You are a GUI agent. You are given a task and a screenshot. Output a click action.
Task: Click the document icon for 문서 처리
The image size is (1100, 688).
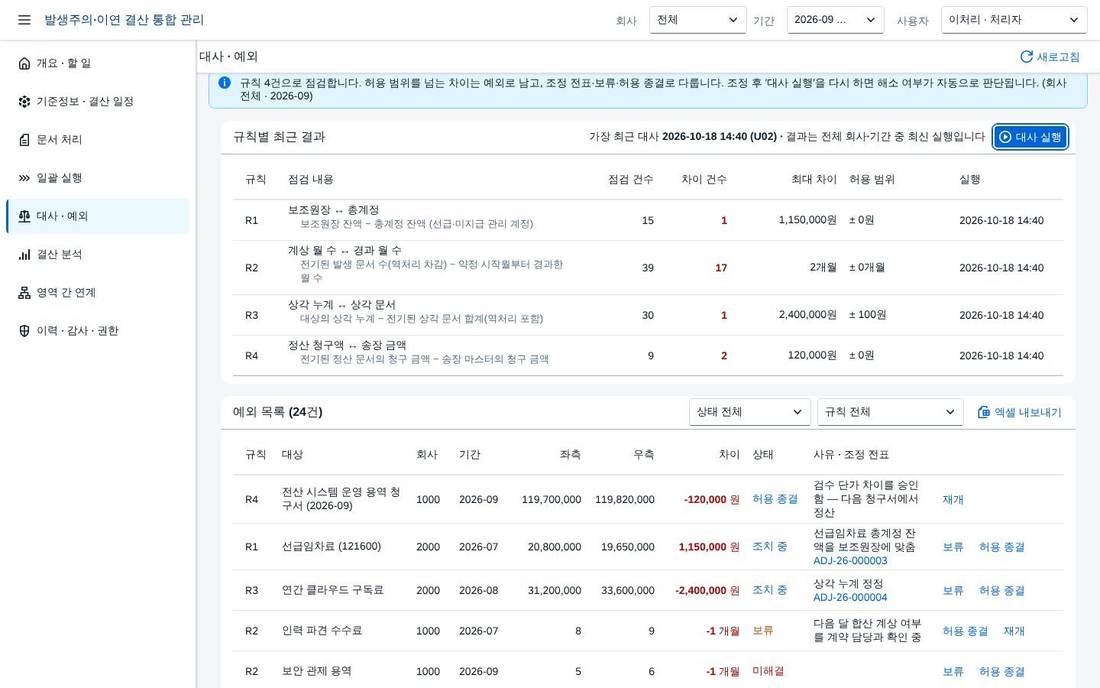pos(25,140)
